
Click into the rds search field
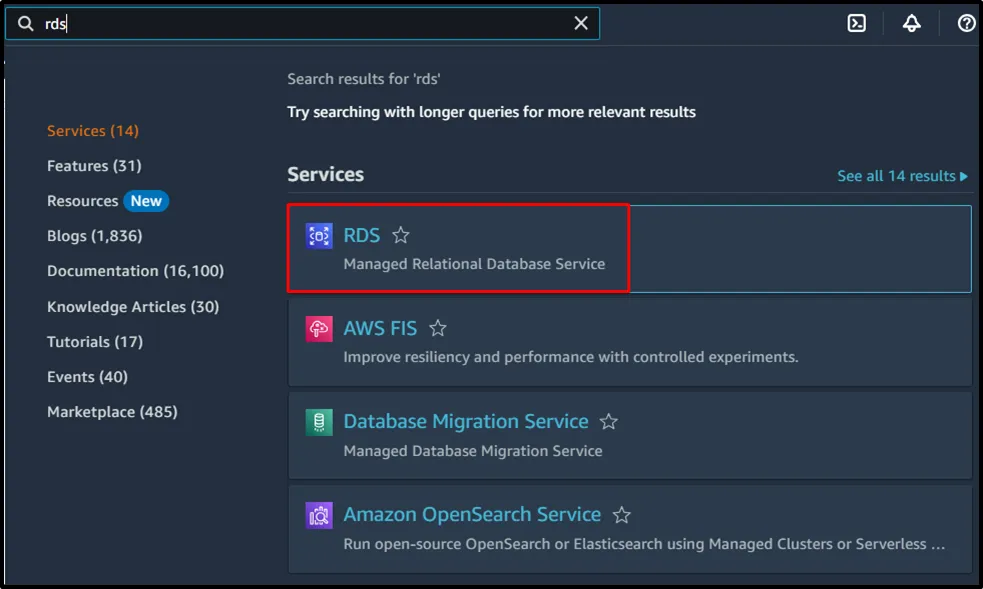pyautogui.click(x=300, y=24)
